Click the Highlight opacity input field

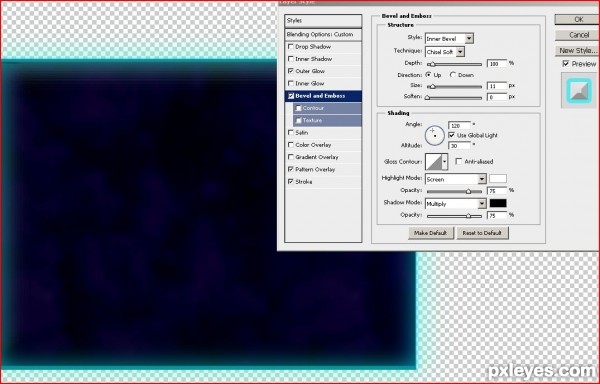(x=497, y=191)
